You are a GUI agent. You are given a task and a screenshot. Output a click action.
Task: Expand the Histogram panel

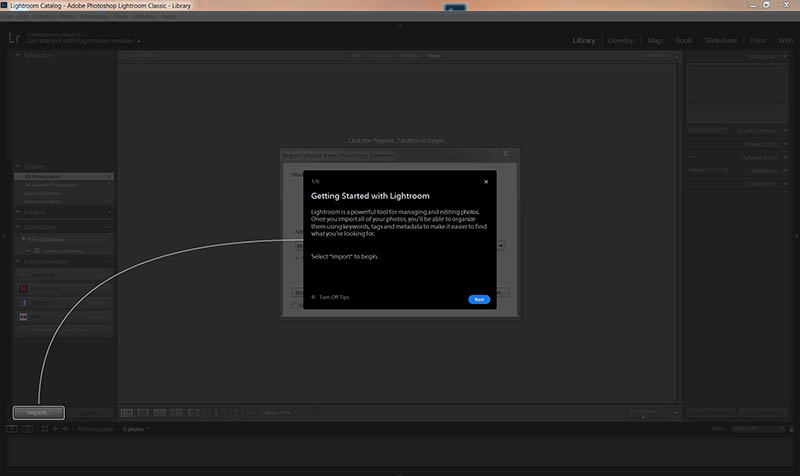785,56
